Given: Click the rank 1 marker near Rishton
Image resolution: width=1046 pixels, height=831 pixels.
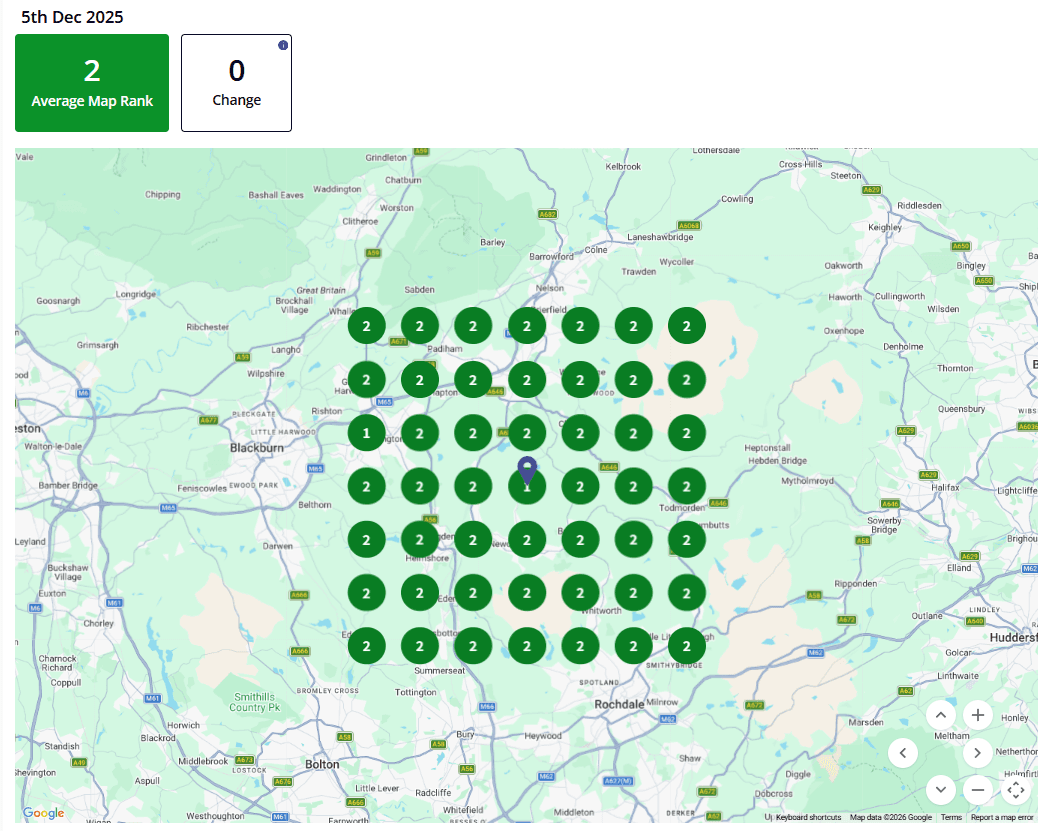Looking at the screenshot, I should (x=367, y=433).
